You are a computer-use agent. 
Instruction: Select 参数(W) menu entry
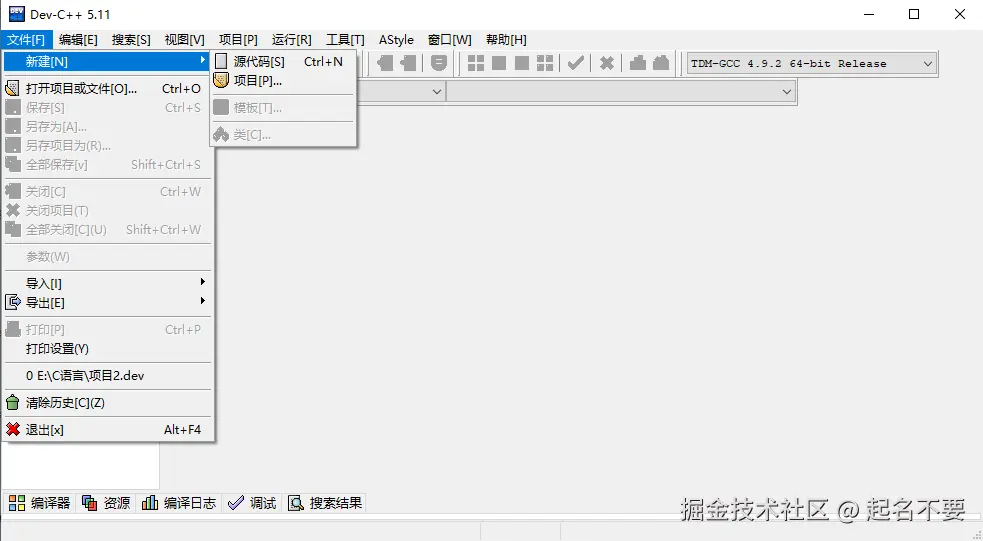pos(108,256)
